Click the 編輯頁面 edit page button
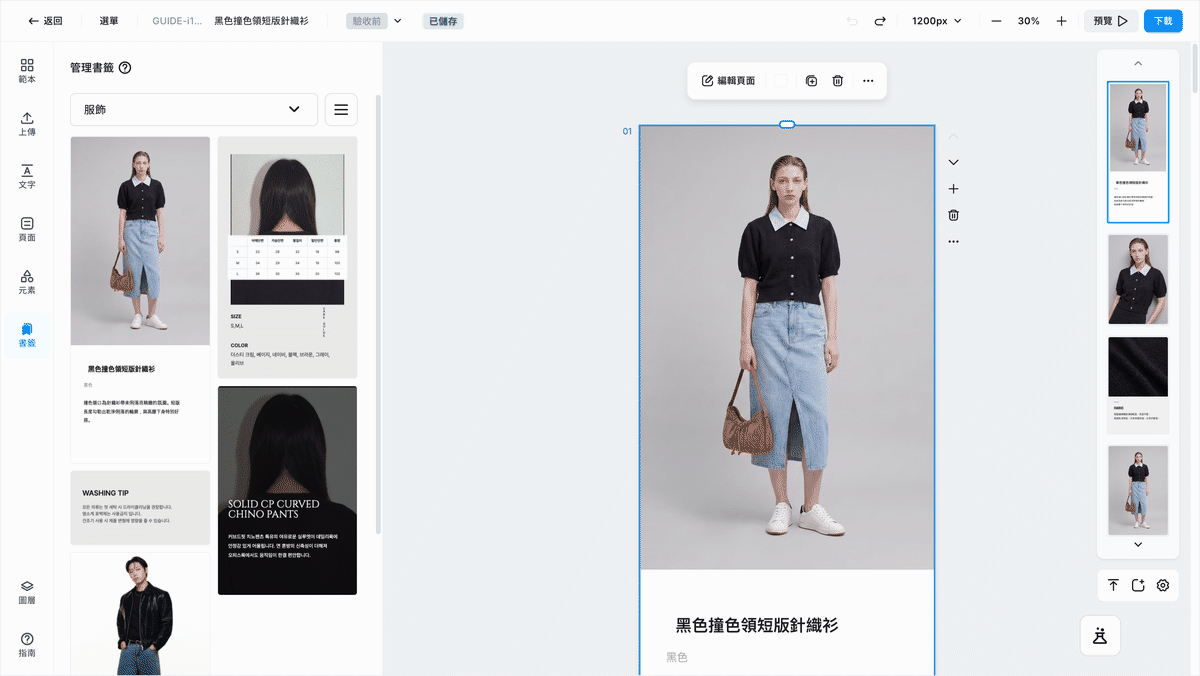The width and height of the screenshot is (1200, 676). pos(729,80)
